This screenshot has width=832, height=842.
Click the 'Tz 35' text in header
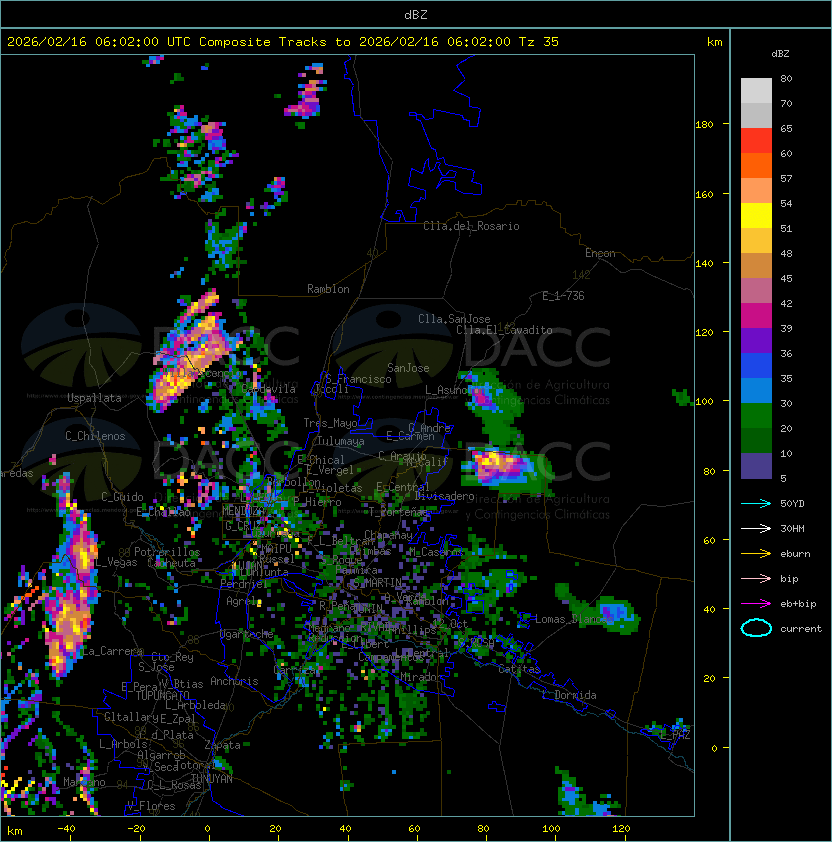(x=539, y=42)
